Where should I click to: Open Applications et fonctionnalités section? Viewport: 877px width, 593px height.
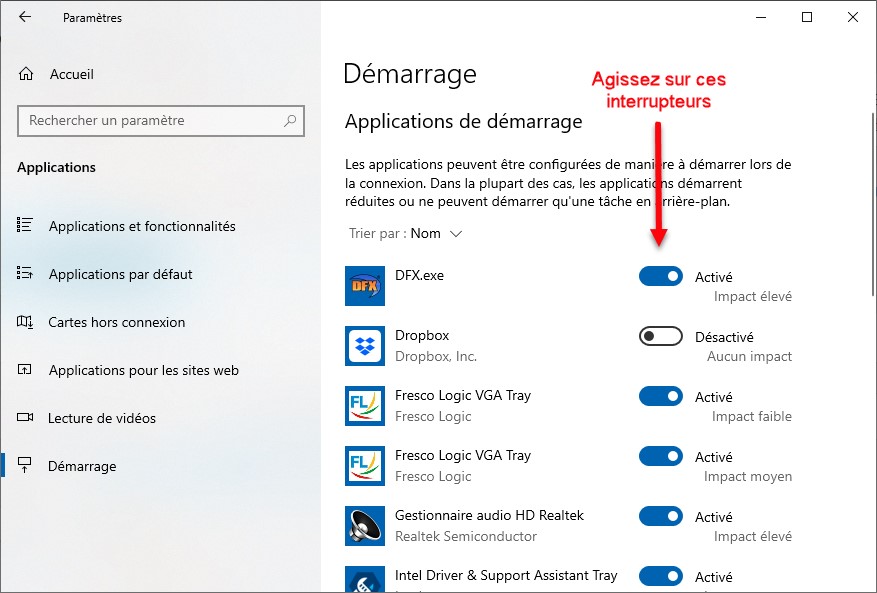[141, 226]
